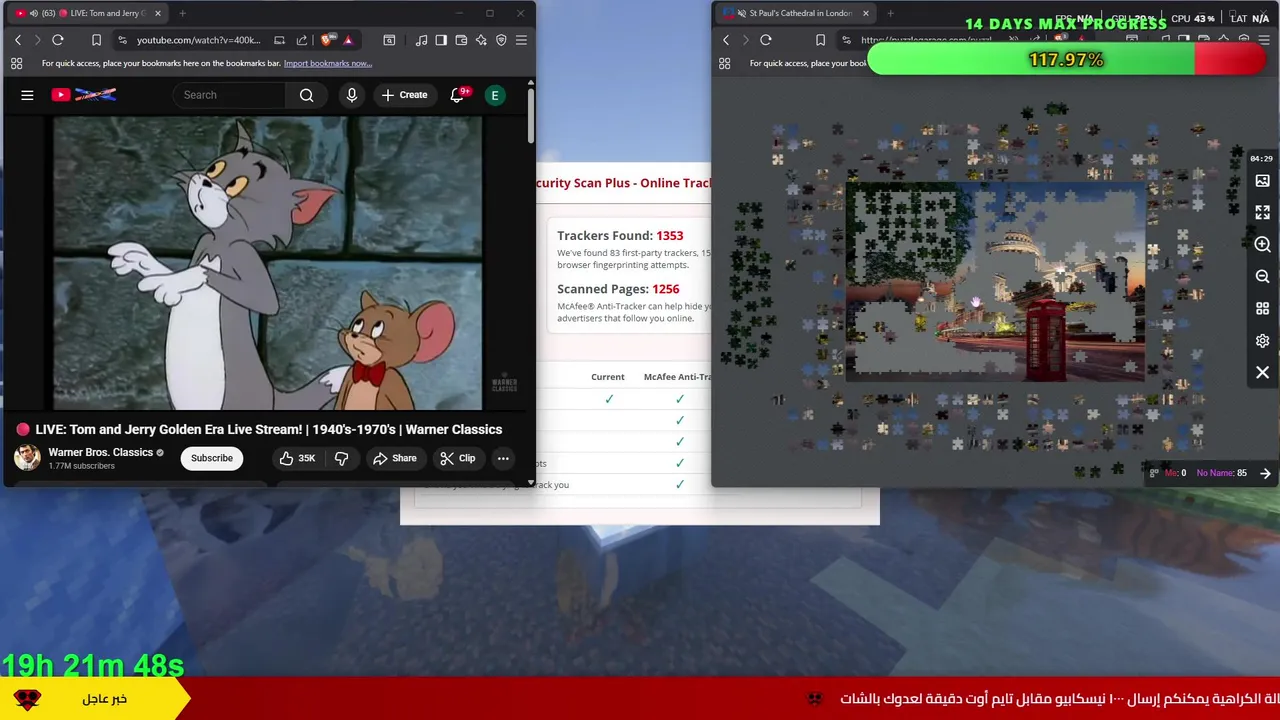Click Warner Bros. Classics channel avatar
This screenshot has height=720, width=1280.
[27, 458]
